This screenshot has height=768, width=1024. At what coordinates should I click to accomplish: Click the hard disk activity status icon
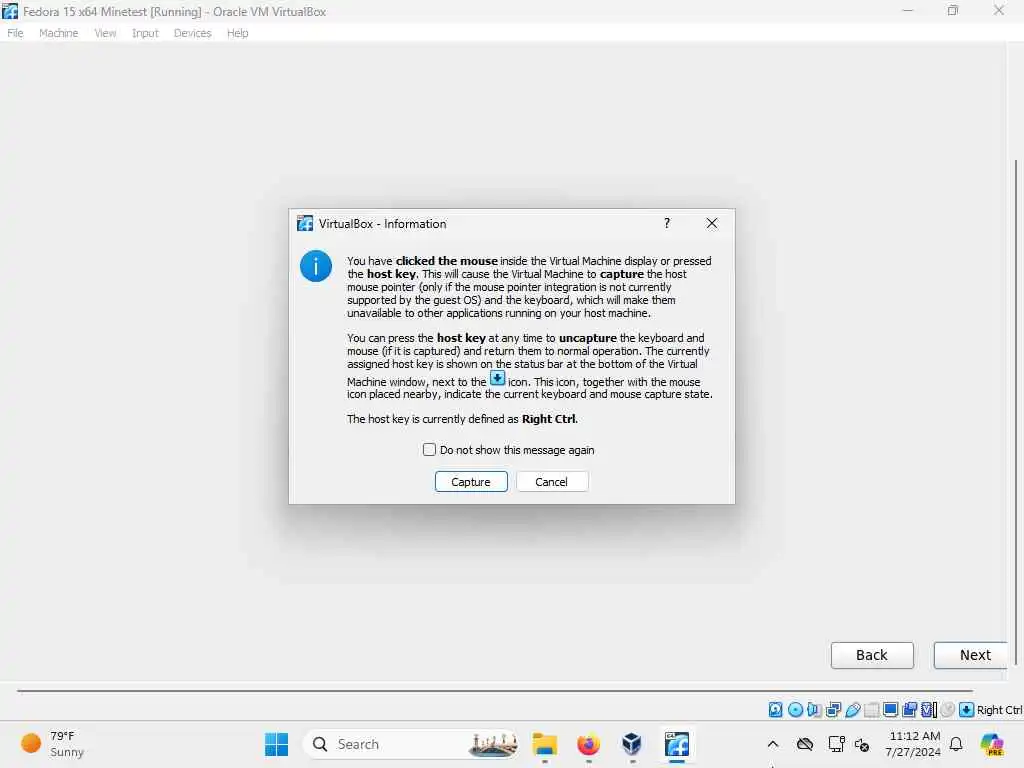(x=775, y=709)
